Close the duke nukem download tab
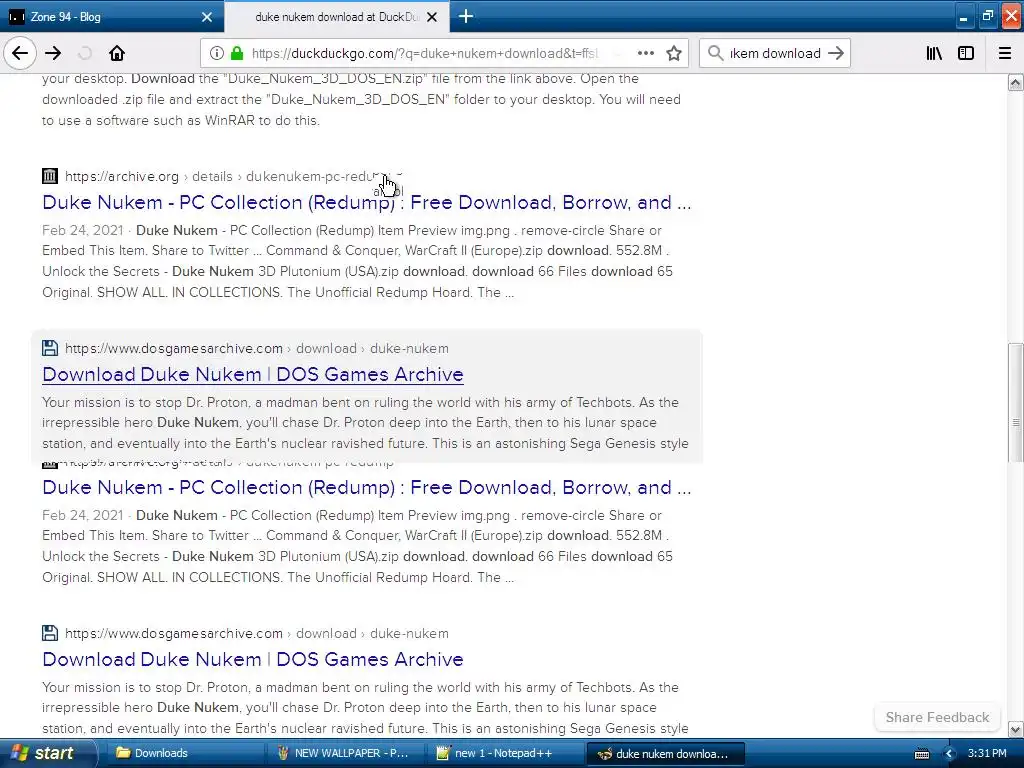This screenshot has height=768, width=1024. (x=432, y=17)
